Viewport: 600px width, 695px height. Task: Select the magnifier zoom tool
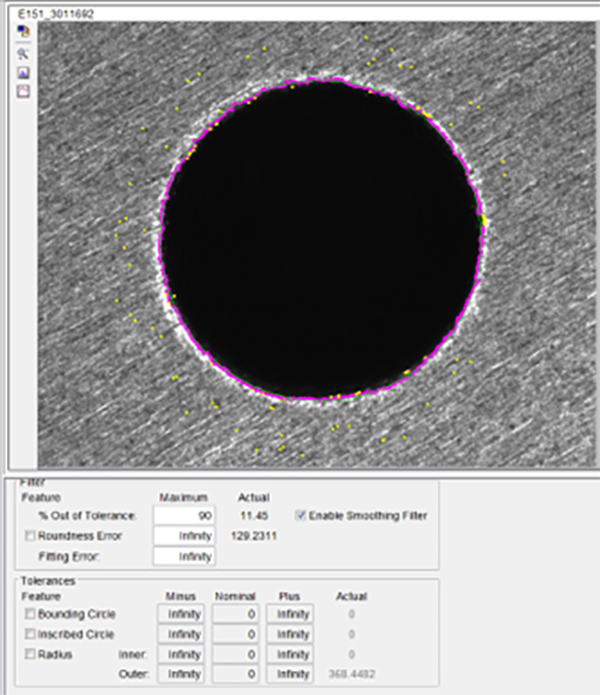pyautogui.click(x=23, y=54)
